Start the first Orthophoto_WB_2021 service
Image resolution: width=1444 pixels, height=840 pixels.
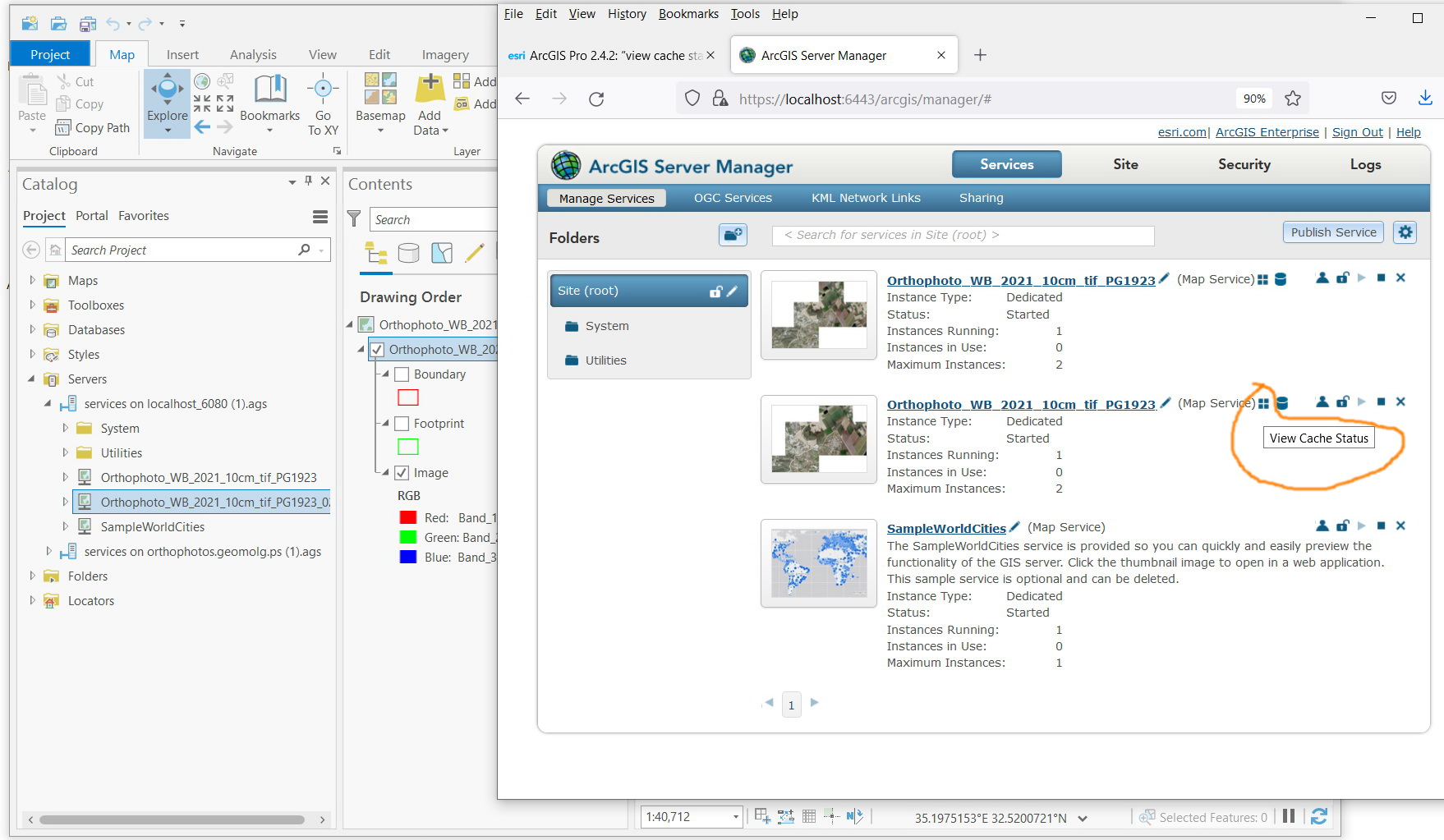pyautogui.click(x=1362, y=278)
